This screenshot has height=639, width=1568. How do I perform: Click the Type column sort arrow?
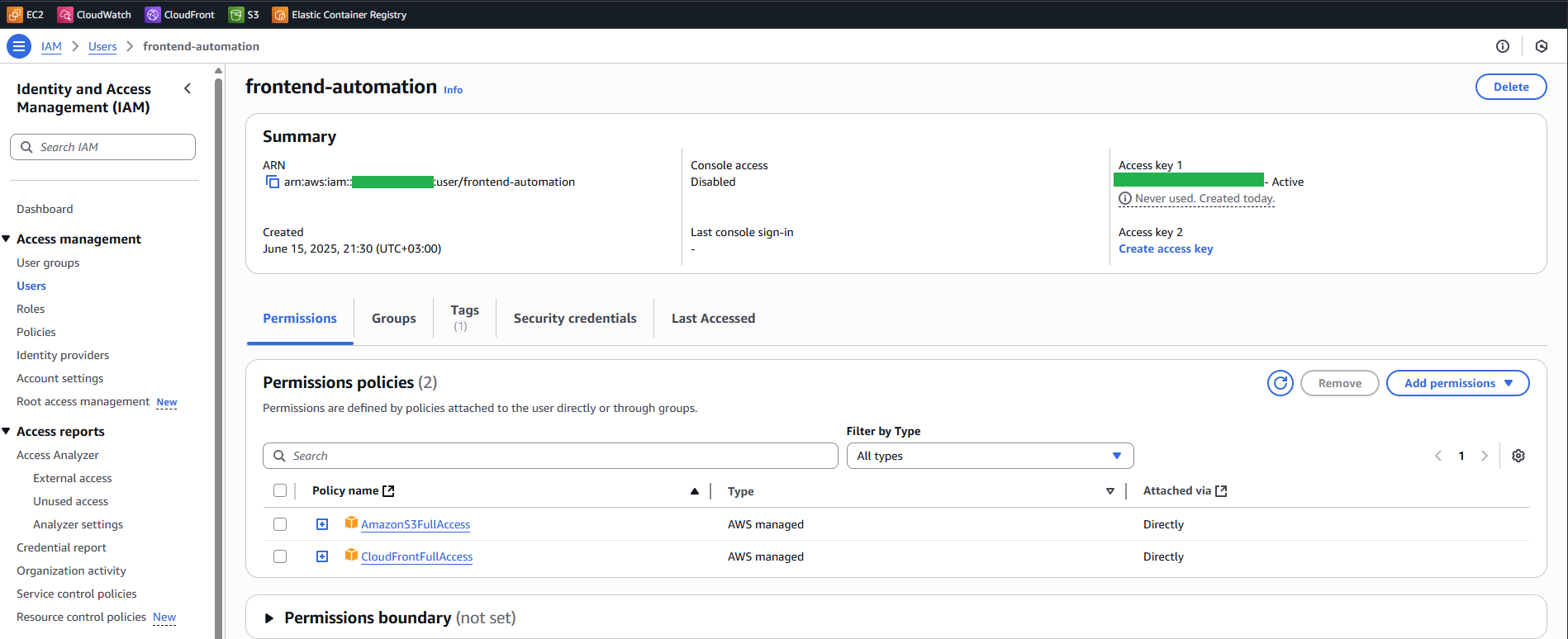[x=1110, y=491]
